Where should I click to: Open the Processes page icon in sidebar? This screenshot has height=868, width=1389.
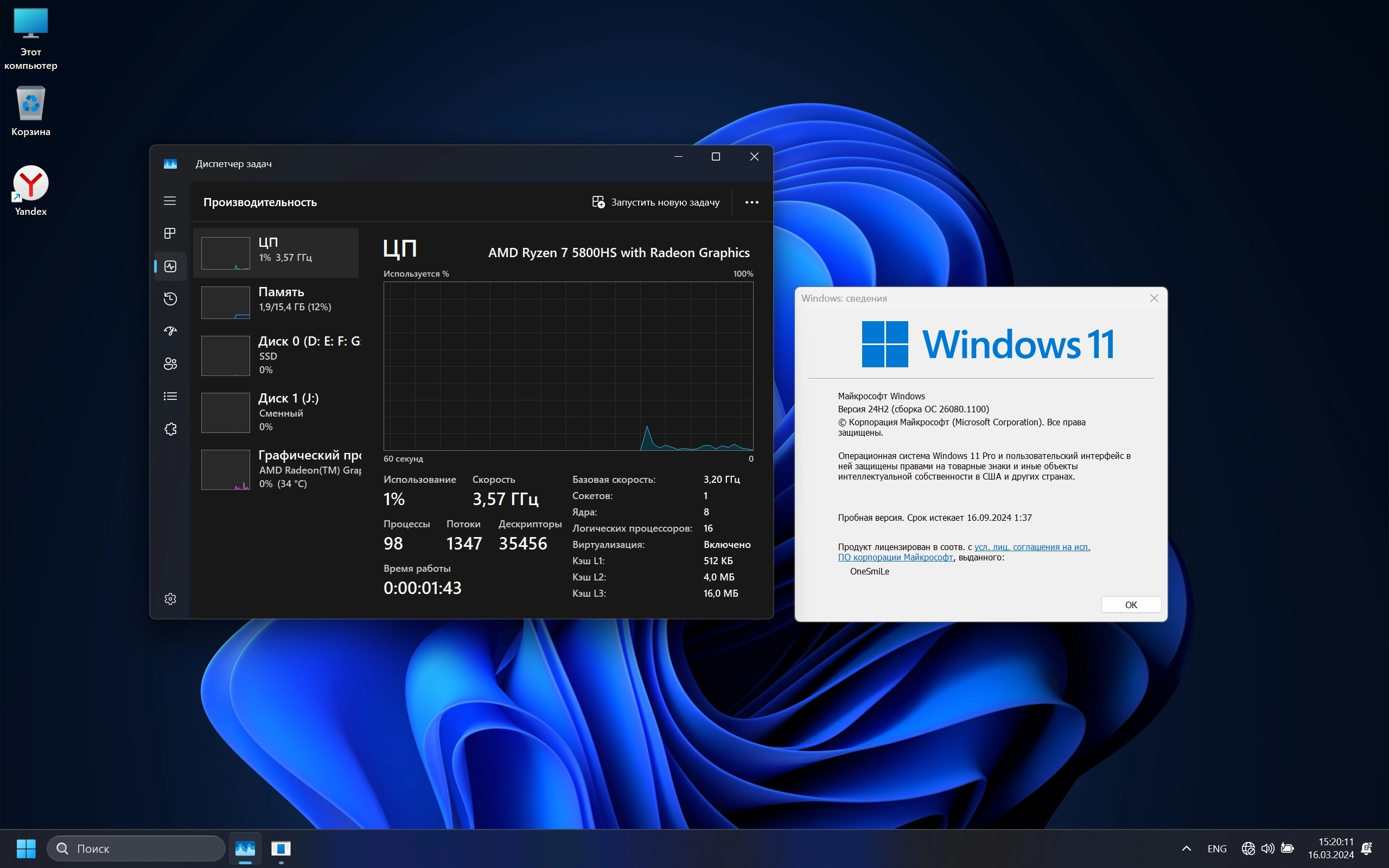pos(170,233)
